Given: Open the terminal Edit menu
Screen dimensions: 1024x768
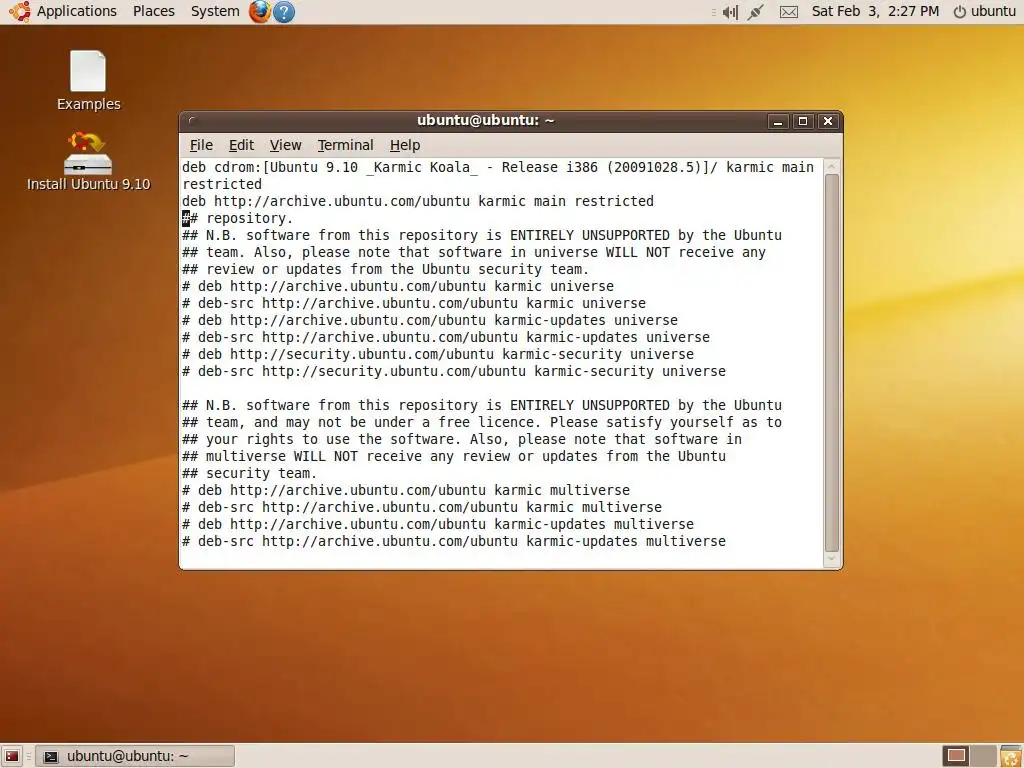Looking at the screenshot, I should [241, 145].
